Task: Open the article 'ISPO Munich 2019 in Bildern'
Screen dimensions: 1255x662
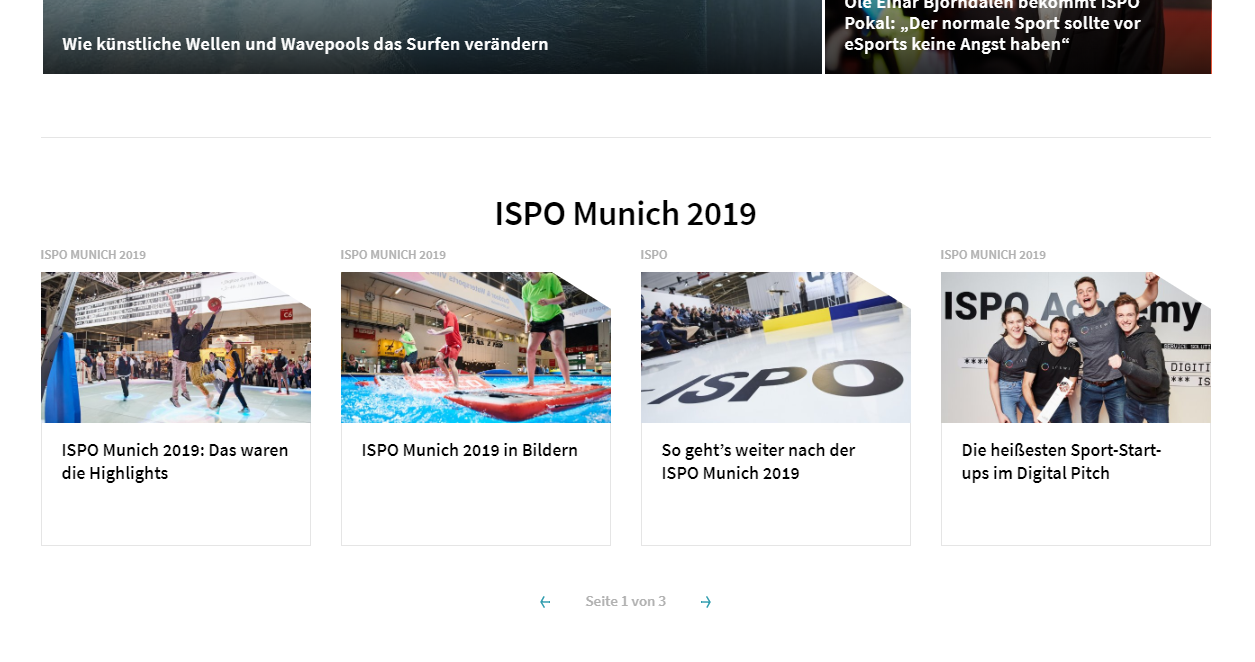Action: coord(469,450)
